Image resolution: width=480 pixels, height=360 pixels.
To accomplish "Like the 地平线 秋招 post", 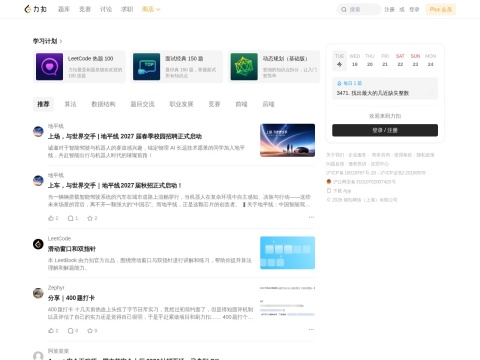I will (x=53, y=218).
